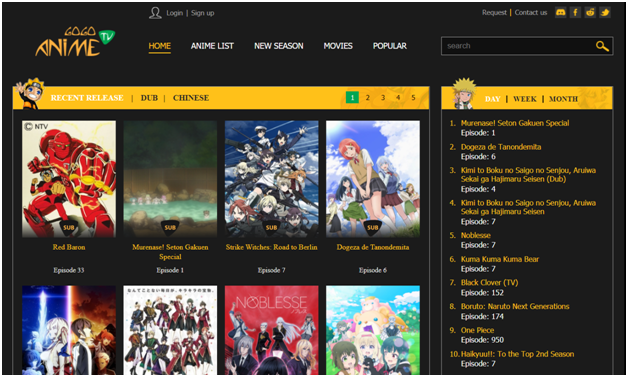
Task: Open the ANIME LIST menu item
Action: click(212, 46)
